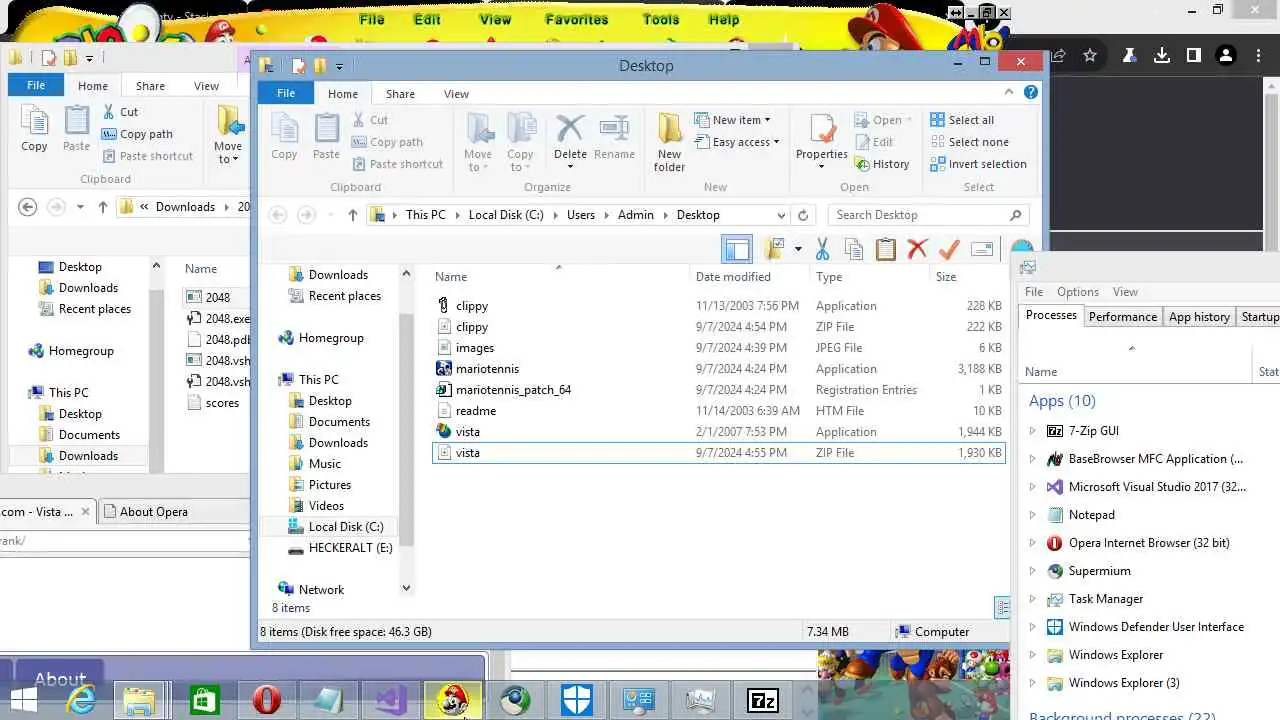Click the two-pages copy toolbar icon

pyautogui.click(x=854, y=249)
